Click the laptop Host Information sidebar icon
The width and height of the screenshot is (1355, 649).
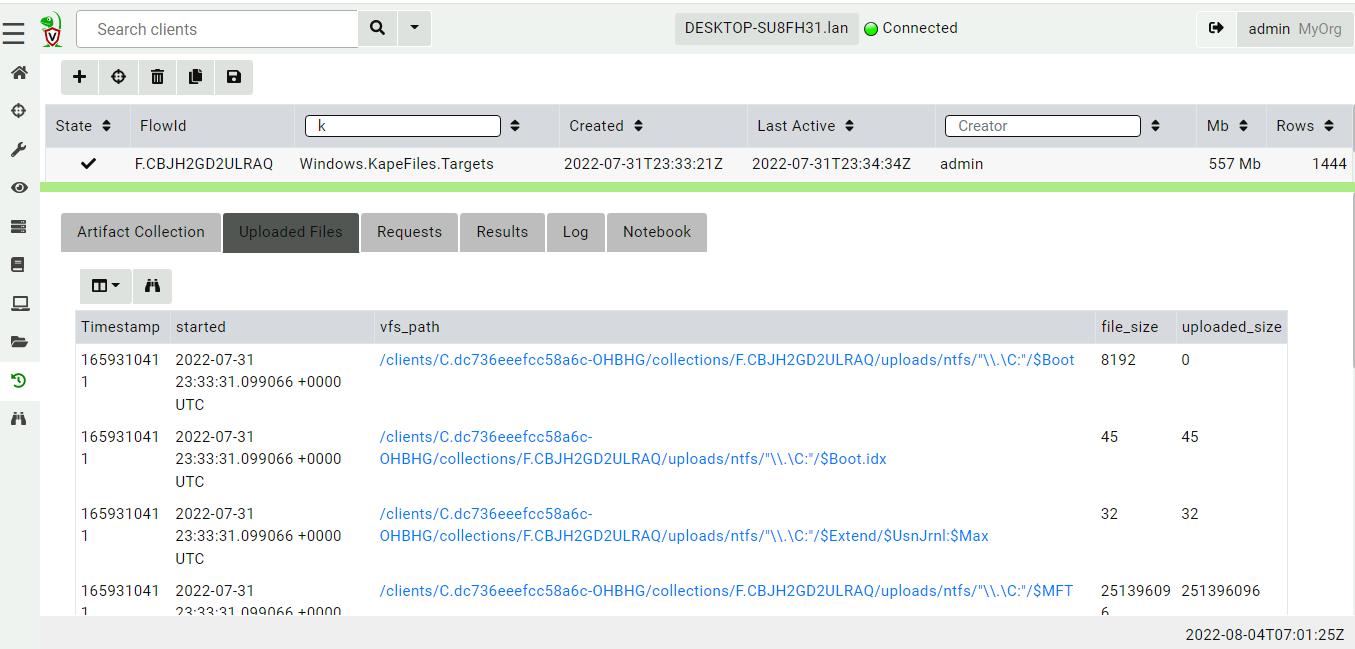click(x=18, y=303)
